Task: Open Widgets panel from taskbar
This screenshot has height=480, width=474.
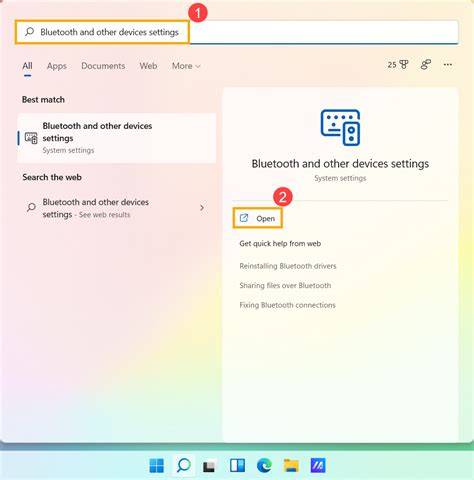Action: [237, 465]
